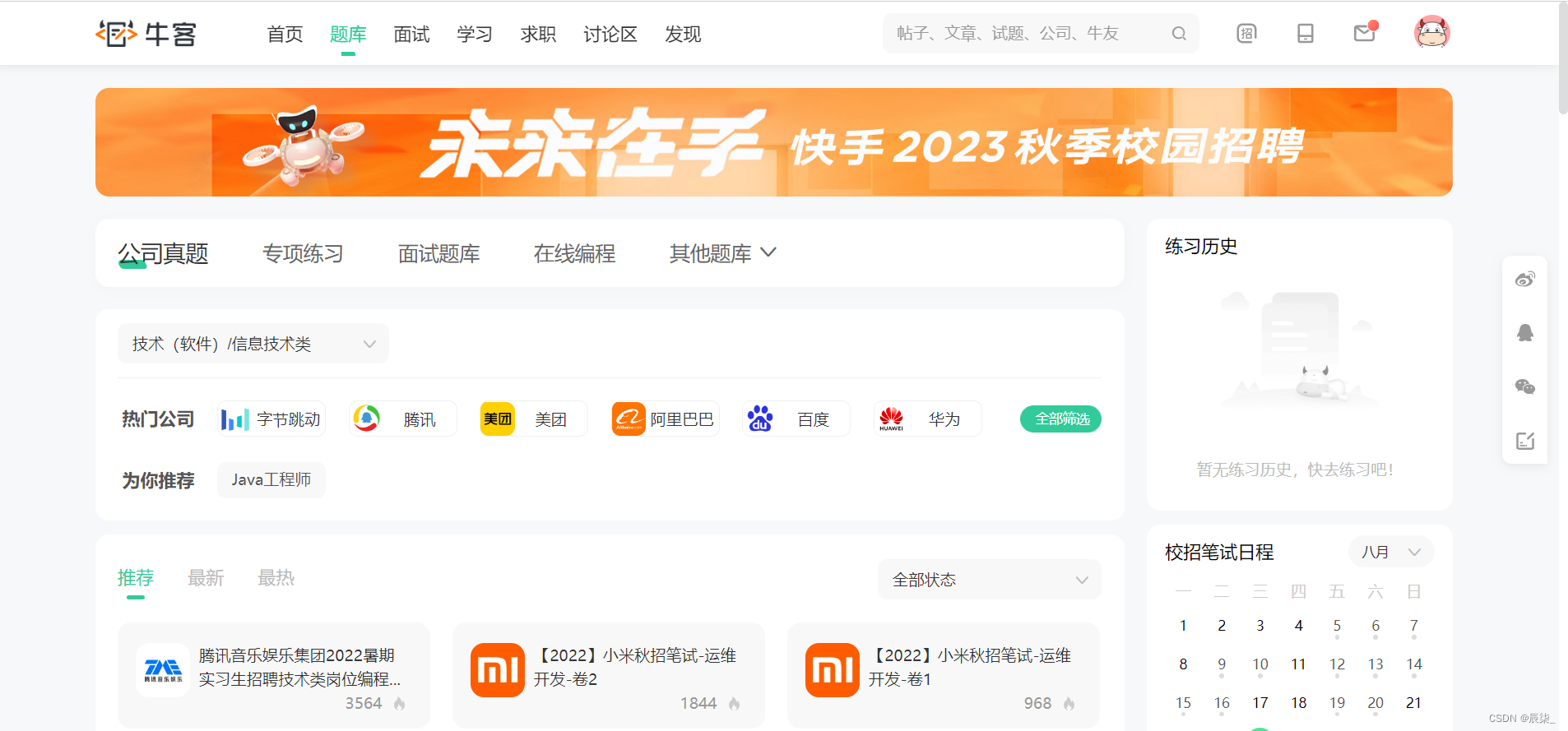Open the 快手2023秋季校园招聘 banner
Viewport: 1568px width, 731px height.
774,142
